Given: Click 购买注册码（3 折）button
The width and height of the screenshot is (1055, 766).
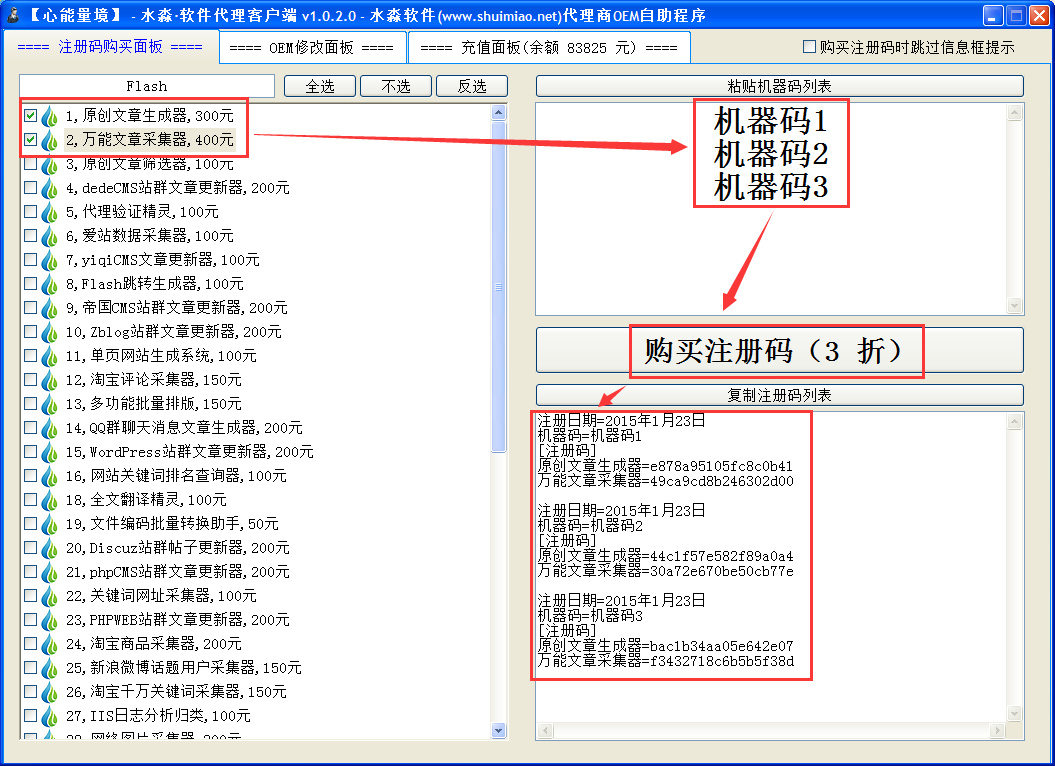Looking at the screenshot, I should click(780, 350).
